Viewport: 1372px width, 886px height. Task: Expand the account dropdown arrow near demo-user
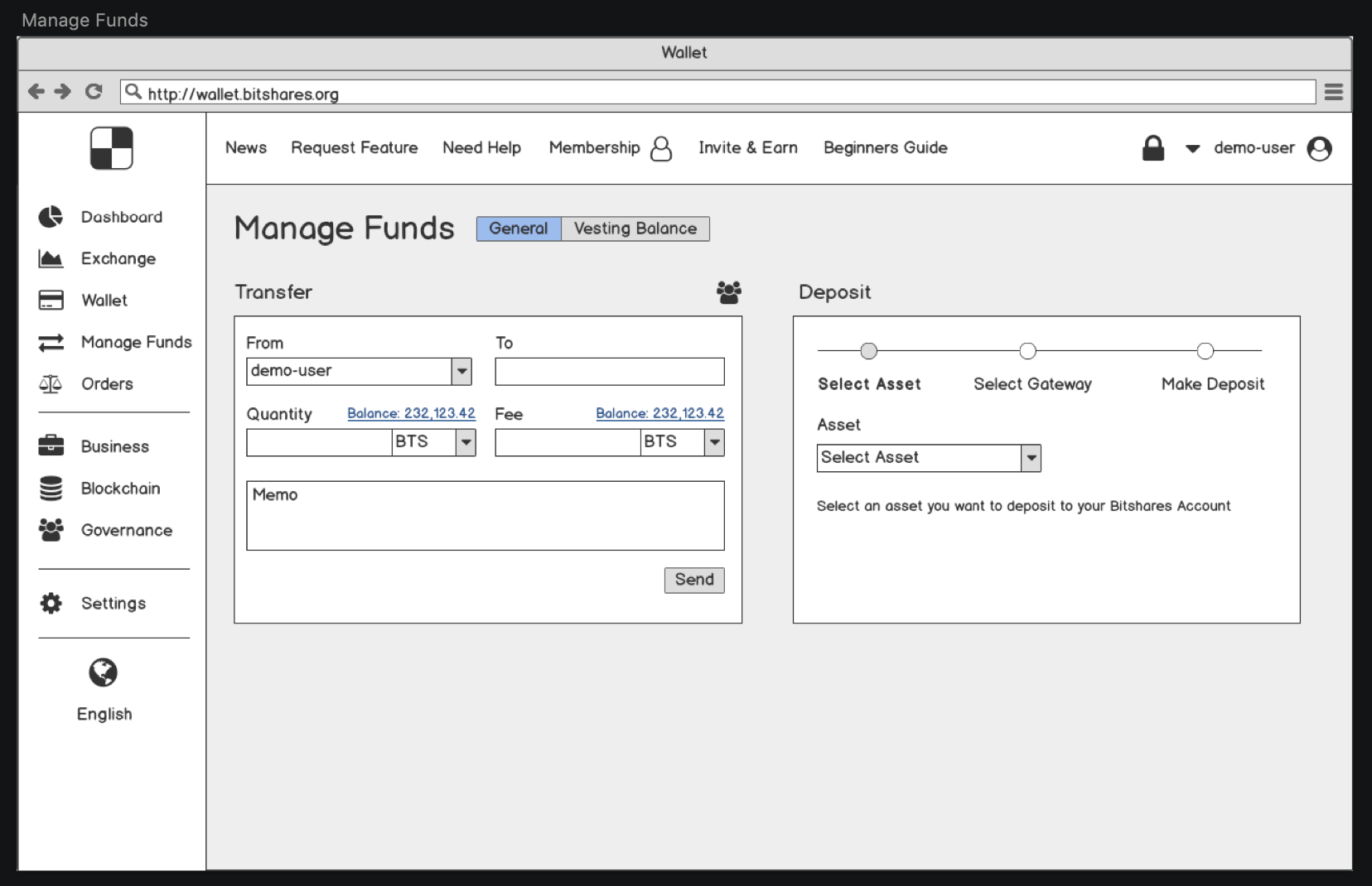1192,149
